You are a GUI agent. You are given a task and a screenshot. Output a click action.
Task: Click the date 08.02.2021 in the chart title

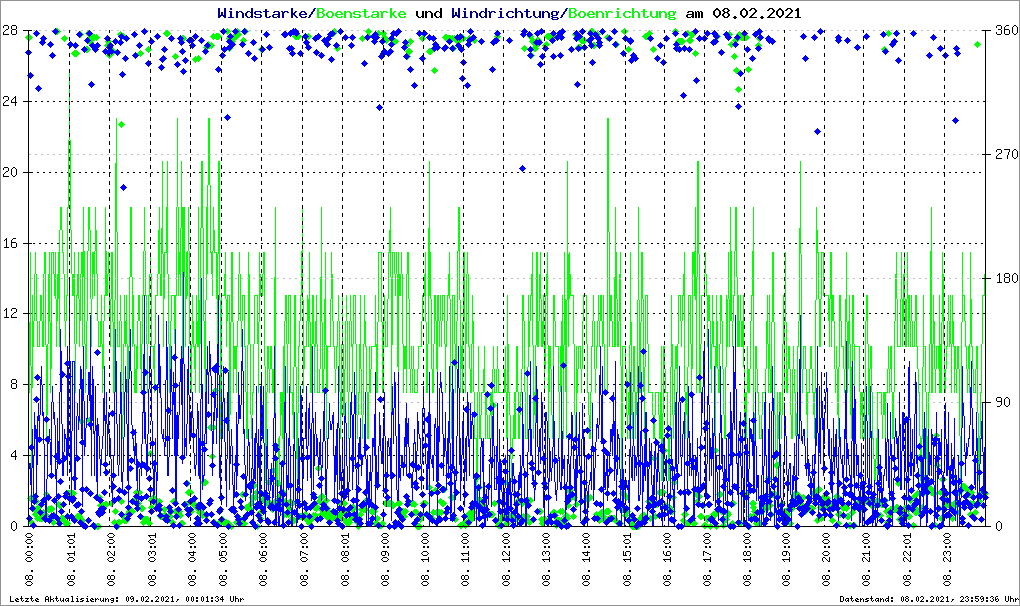(756, 13)
